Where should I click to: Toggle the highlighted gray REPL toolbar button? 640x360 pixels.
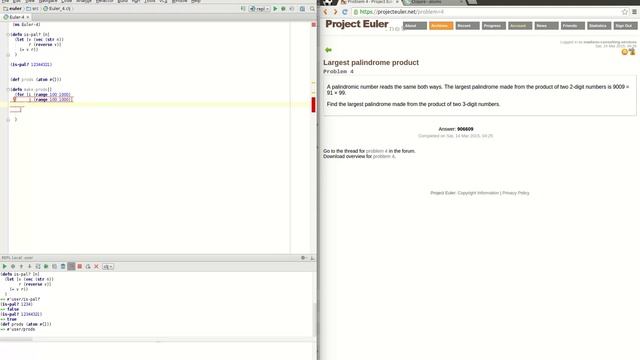pyautogui.click(x=71, y=267)
